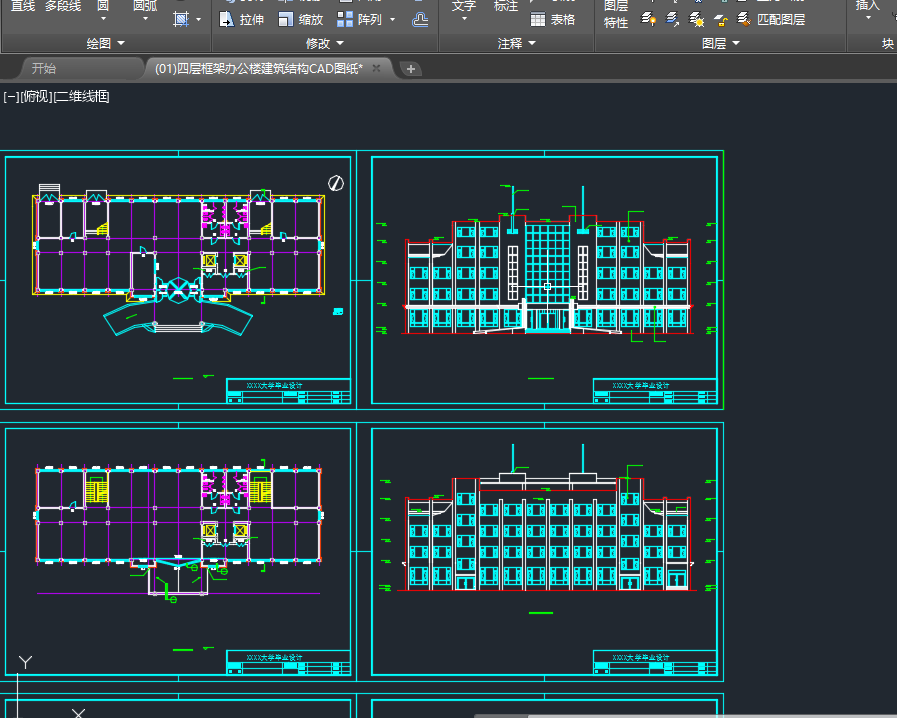The width and height of the screenshot is (897, 718).
Task: Click the Hatch pattern fill icon
Action: pyautogui.click(x=181, y=19)
